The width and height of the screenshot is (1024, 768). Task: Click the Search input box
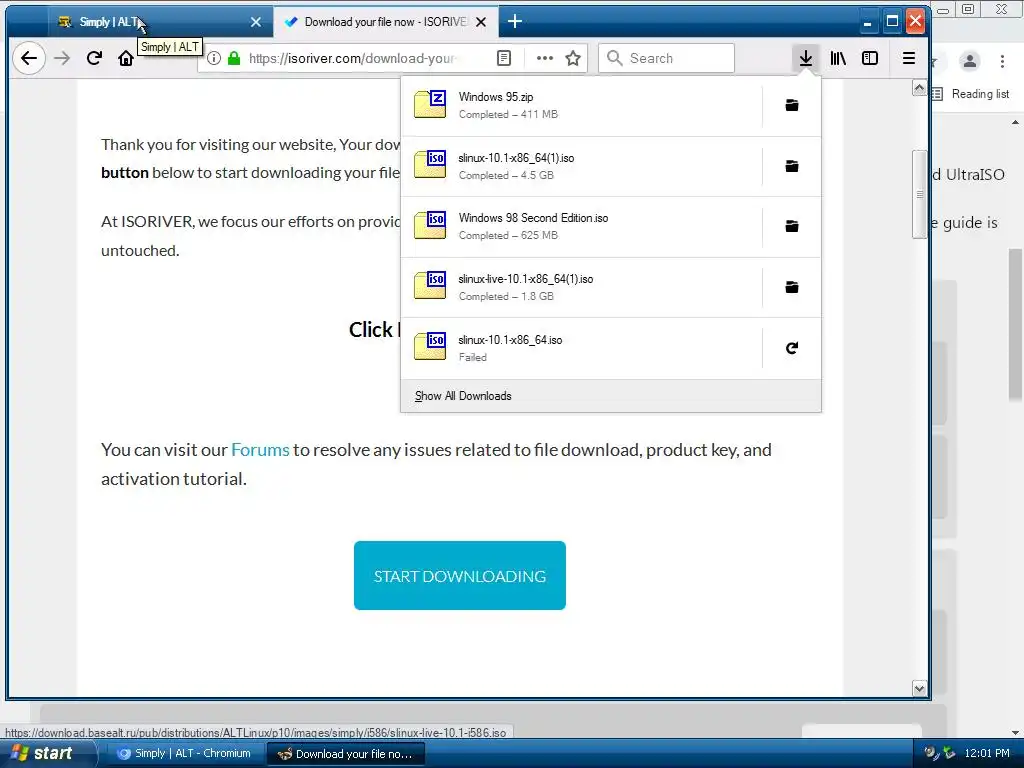click(666, 59)
